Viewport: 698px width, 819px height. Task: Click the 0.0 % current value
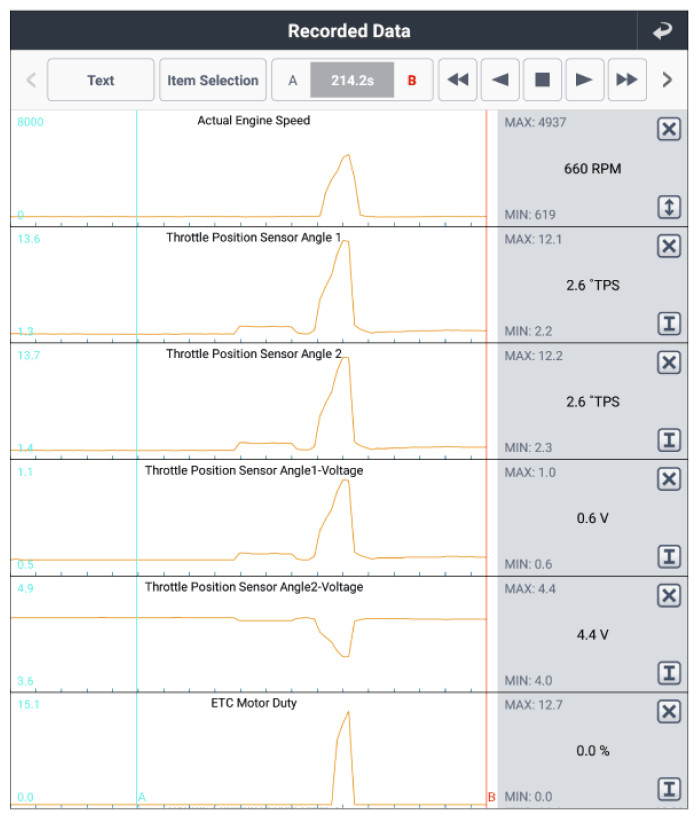point(592,751)
